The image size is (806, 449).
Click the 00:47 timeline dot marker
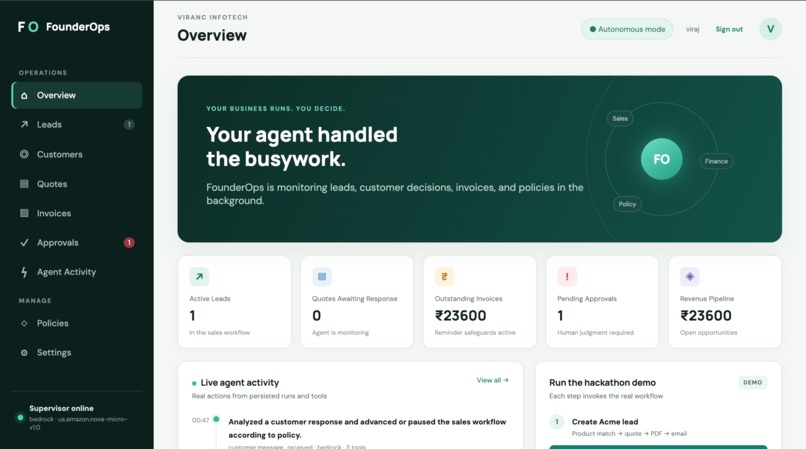tap(216, 419)
